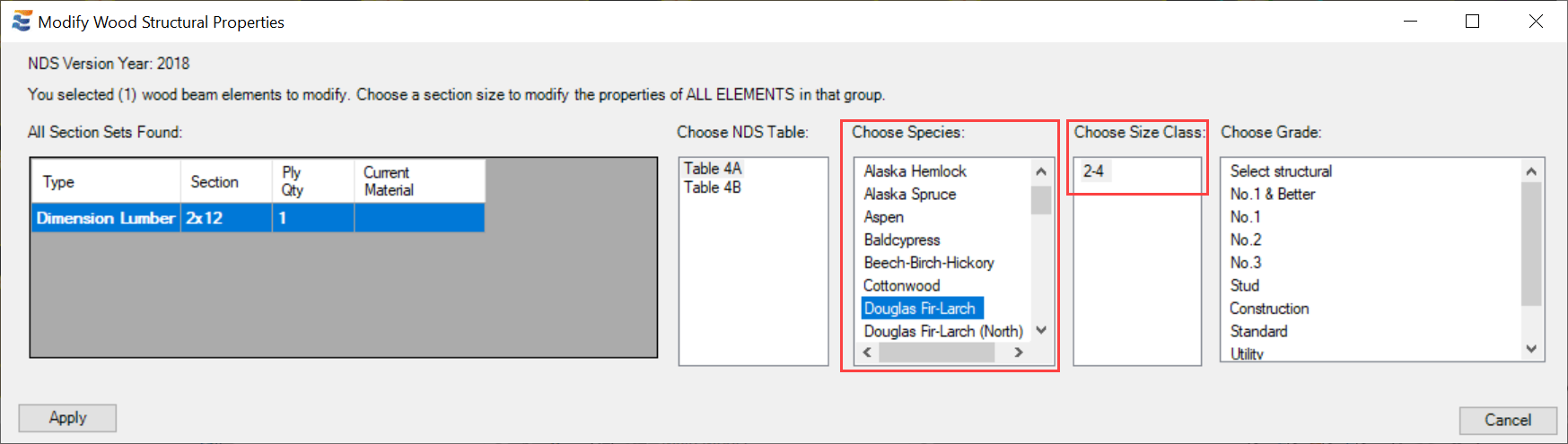This screenshot has height=444, width=1568.
Task: Pick the 2-4 size class
Action: pos(1093,171)
